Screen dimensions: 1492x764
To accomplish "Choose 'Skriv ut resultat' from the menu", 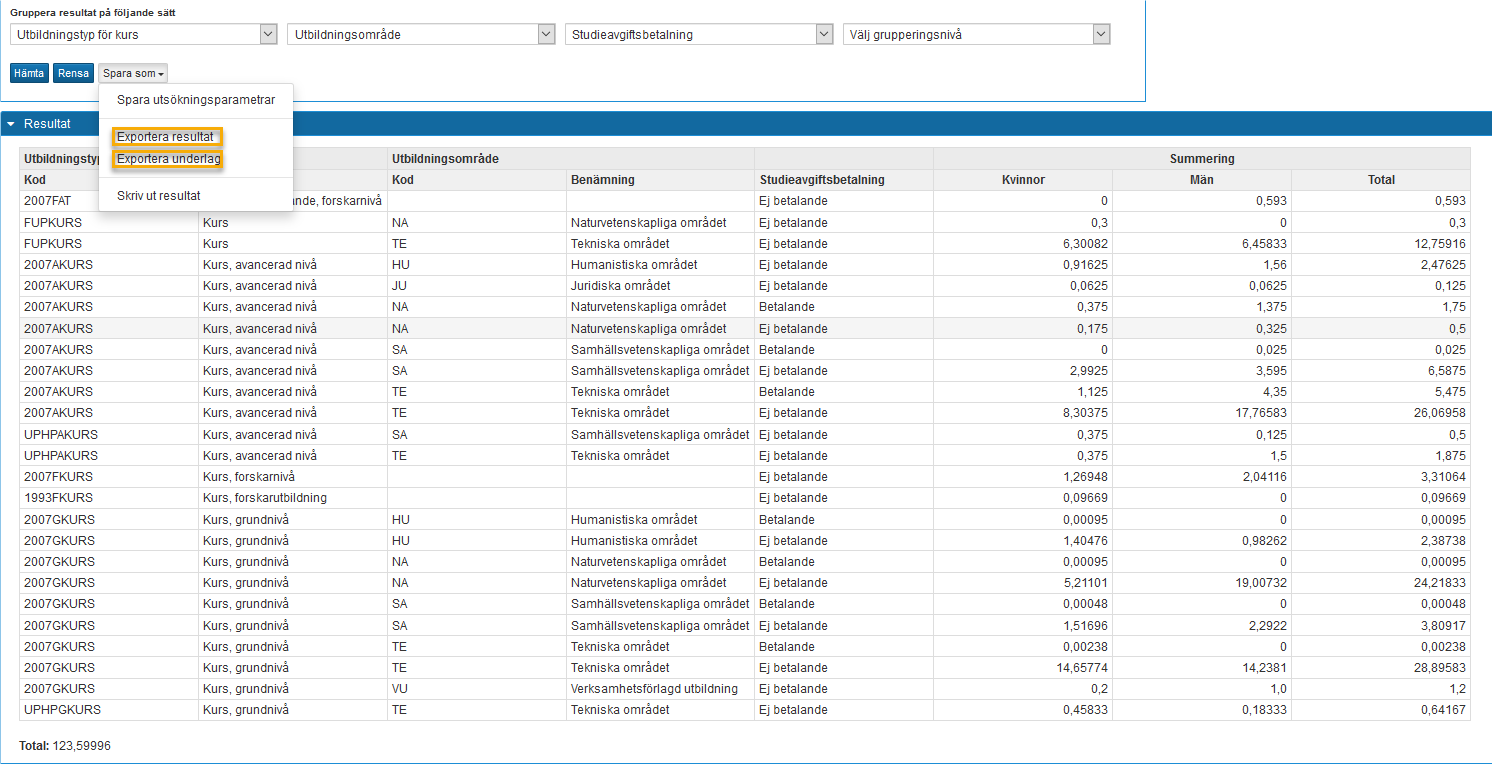I will [159, 196].
